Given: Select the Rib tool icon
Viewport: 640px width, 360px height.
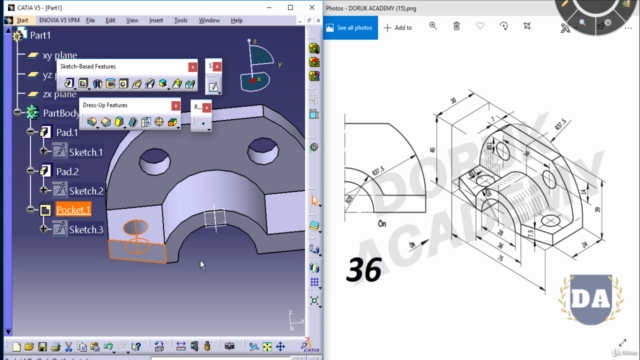Looking at the screenshot, I should [137, 83].
